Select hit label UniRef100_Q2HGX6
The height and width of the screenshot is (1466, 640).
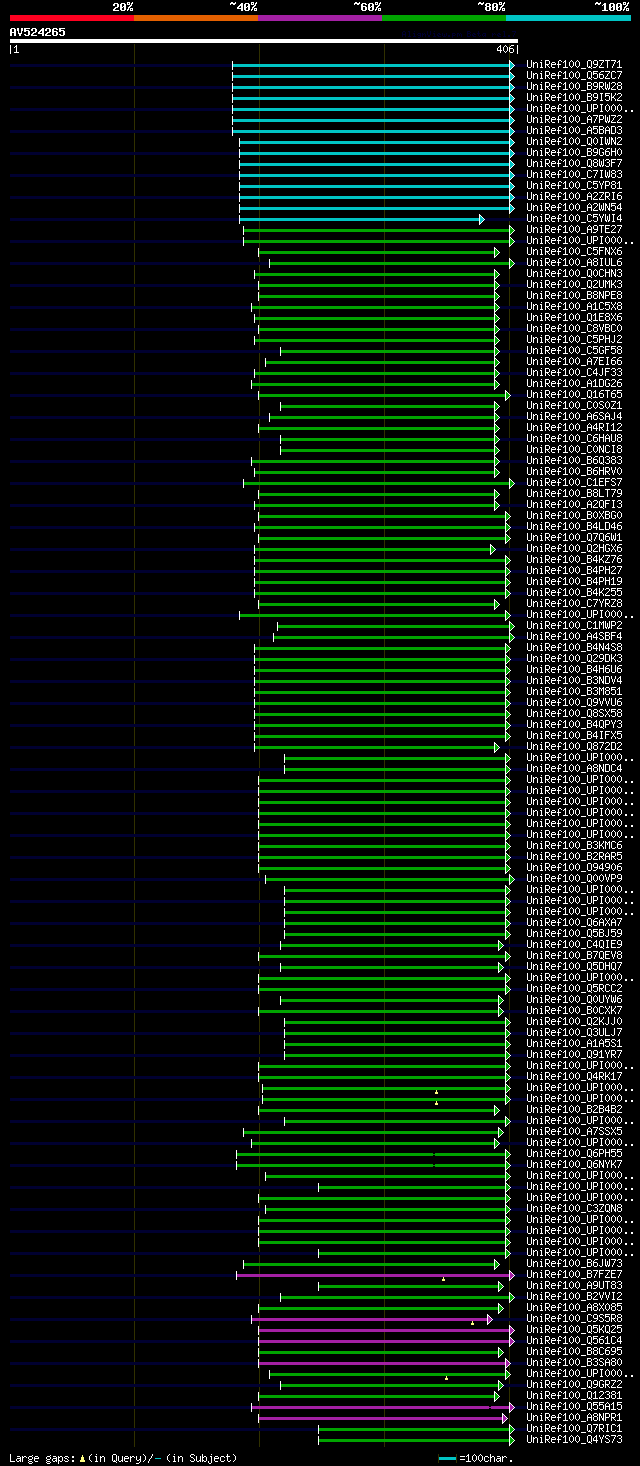(x=574, y=549)
